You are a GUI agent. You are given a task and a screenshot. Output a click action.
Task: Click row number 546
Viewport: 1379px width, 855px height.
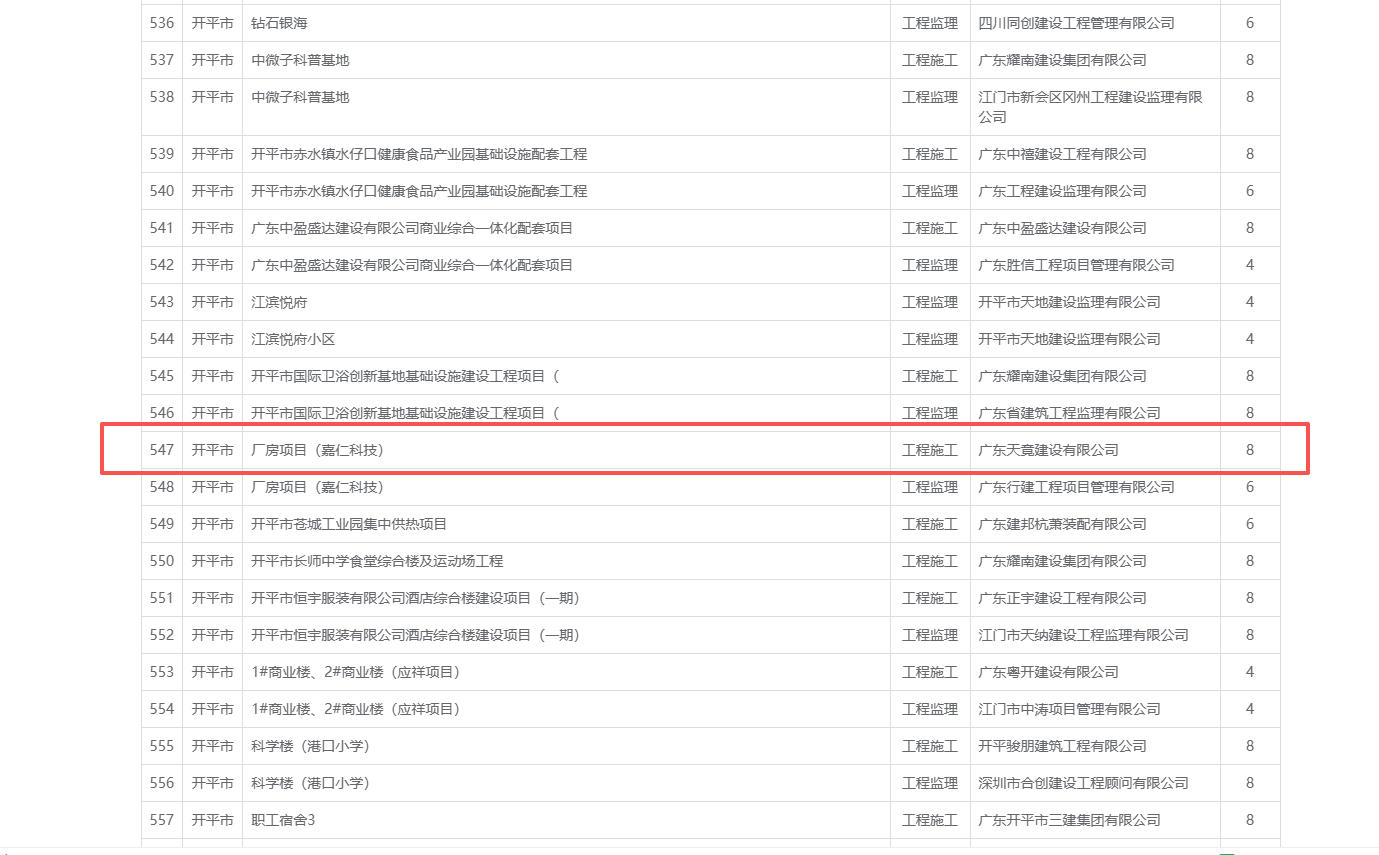(162, 413)
